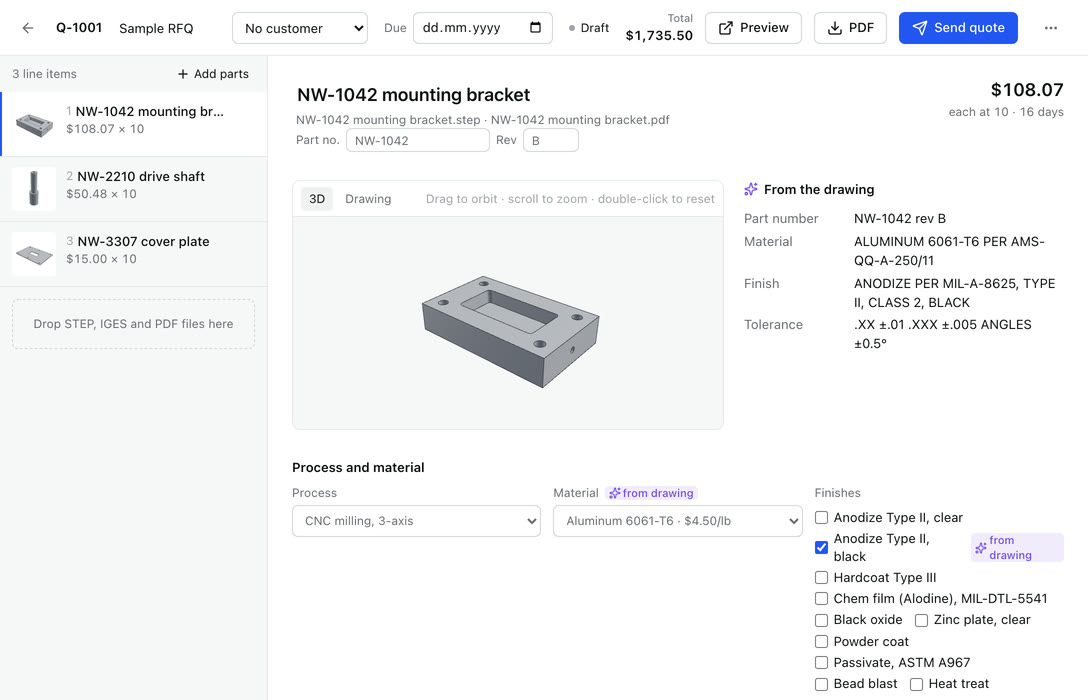The image size is (1088, 700).
Task: Click ANODIZE PER MIL-A-8625 finish value
Action: [x=955, y=293]
